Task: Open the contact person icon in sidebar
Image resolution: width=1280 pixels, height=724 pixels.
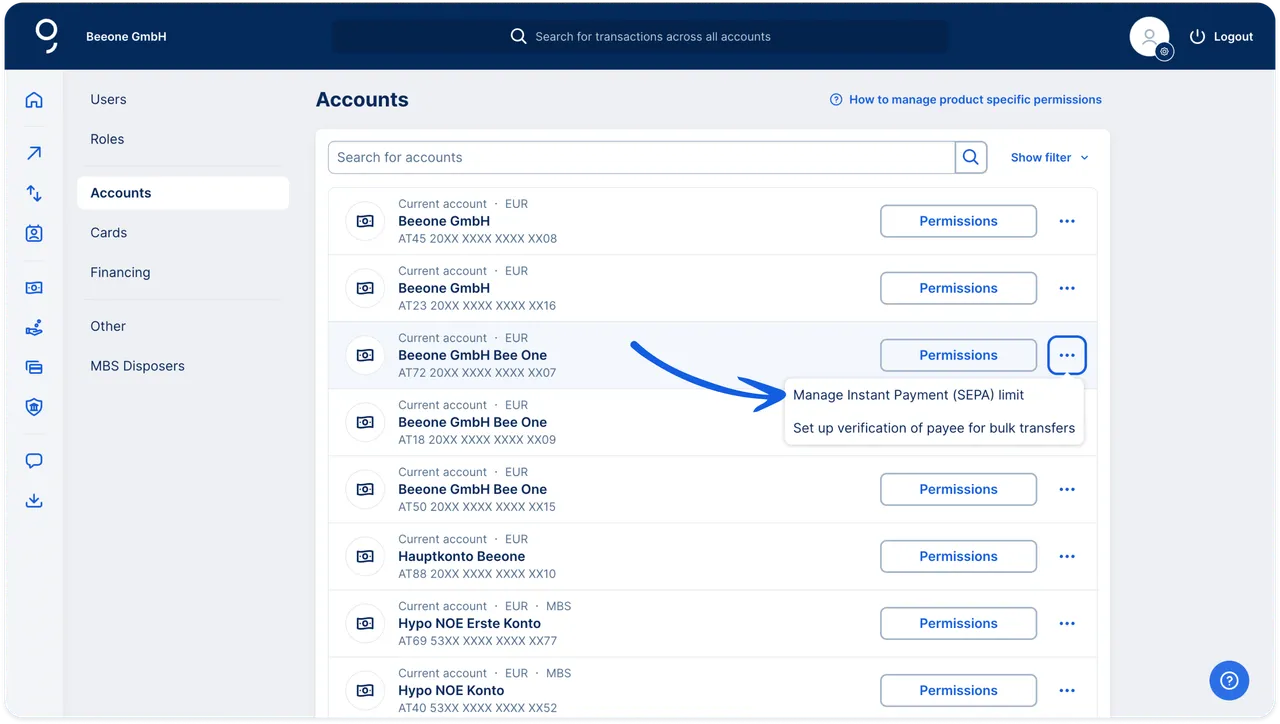Action: point(34,233)
